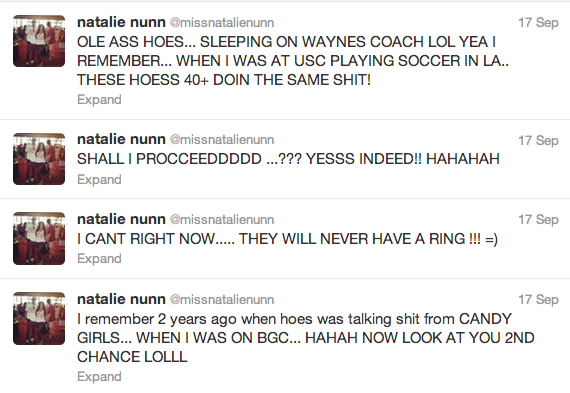Expand the OLE ASS HOES tweet
The width and height of the screenshot is (570, 393).
99,100
